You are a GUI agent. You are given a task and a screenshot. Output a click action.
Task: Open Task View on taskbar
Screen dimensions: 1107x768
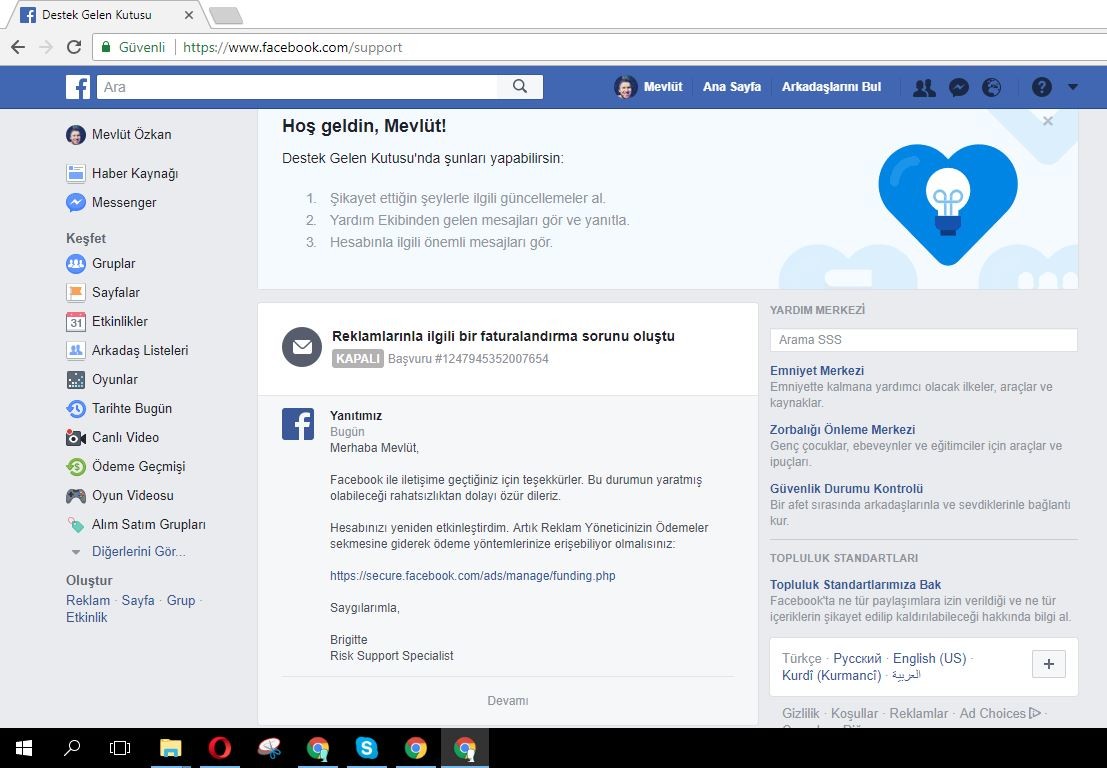(120, 748)
